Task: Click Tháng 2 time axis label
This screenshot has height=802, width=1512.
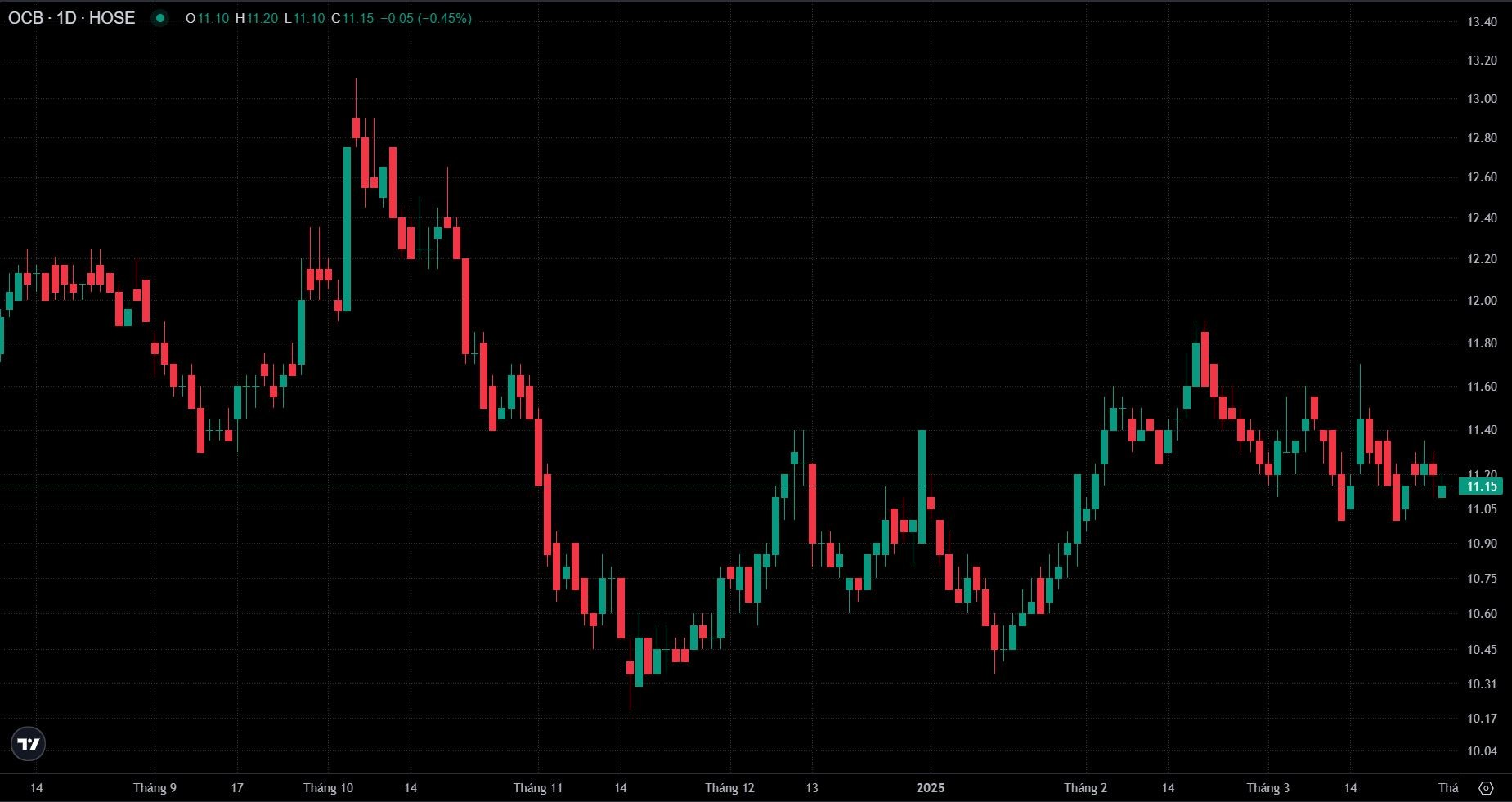Action: pos(1085,788)
